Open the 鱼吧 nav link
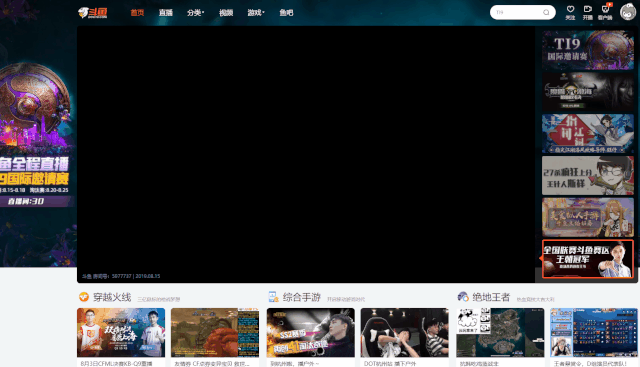 286,13
